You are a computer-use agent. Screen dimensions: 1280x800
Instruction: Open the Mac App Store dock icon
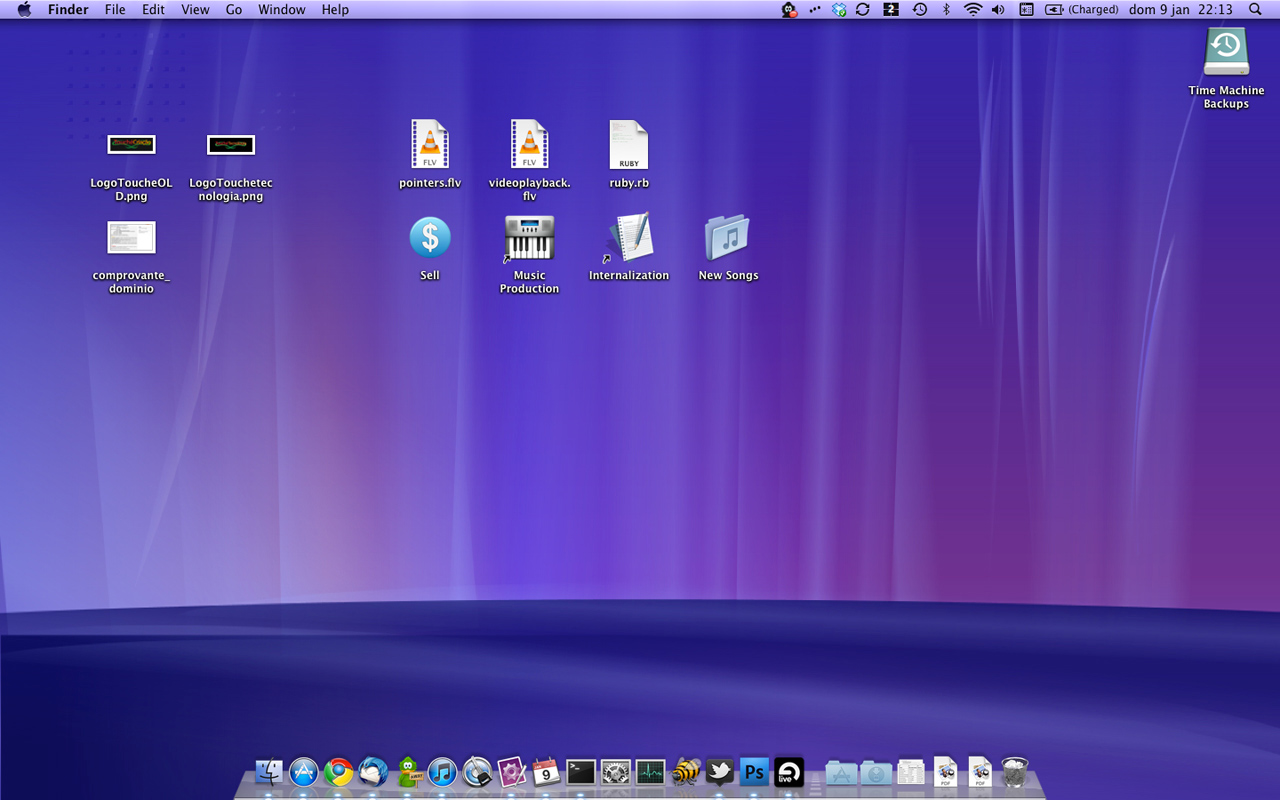point(304,772)
